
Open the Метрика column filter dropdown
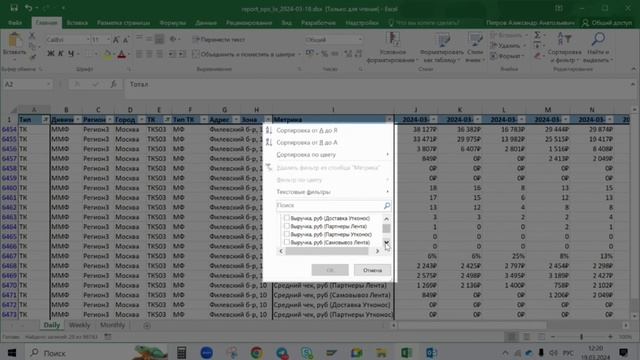[389, 120]
